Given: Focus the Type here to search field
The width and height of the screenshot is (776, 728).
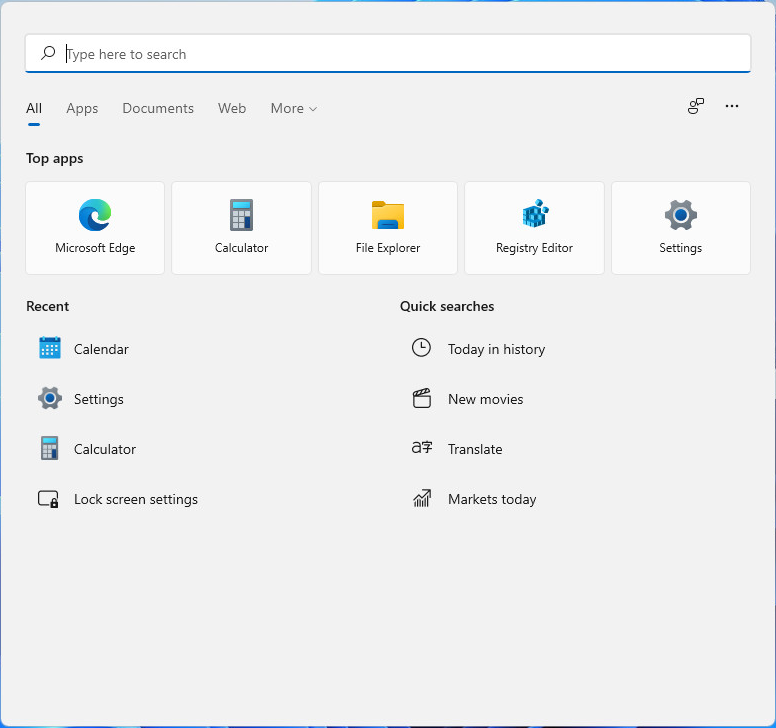Looking at the screenshot, I should [388, 53].
